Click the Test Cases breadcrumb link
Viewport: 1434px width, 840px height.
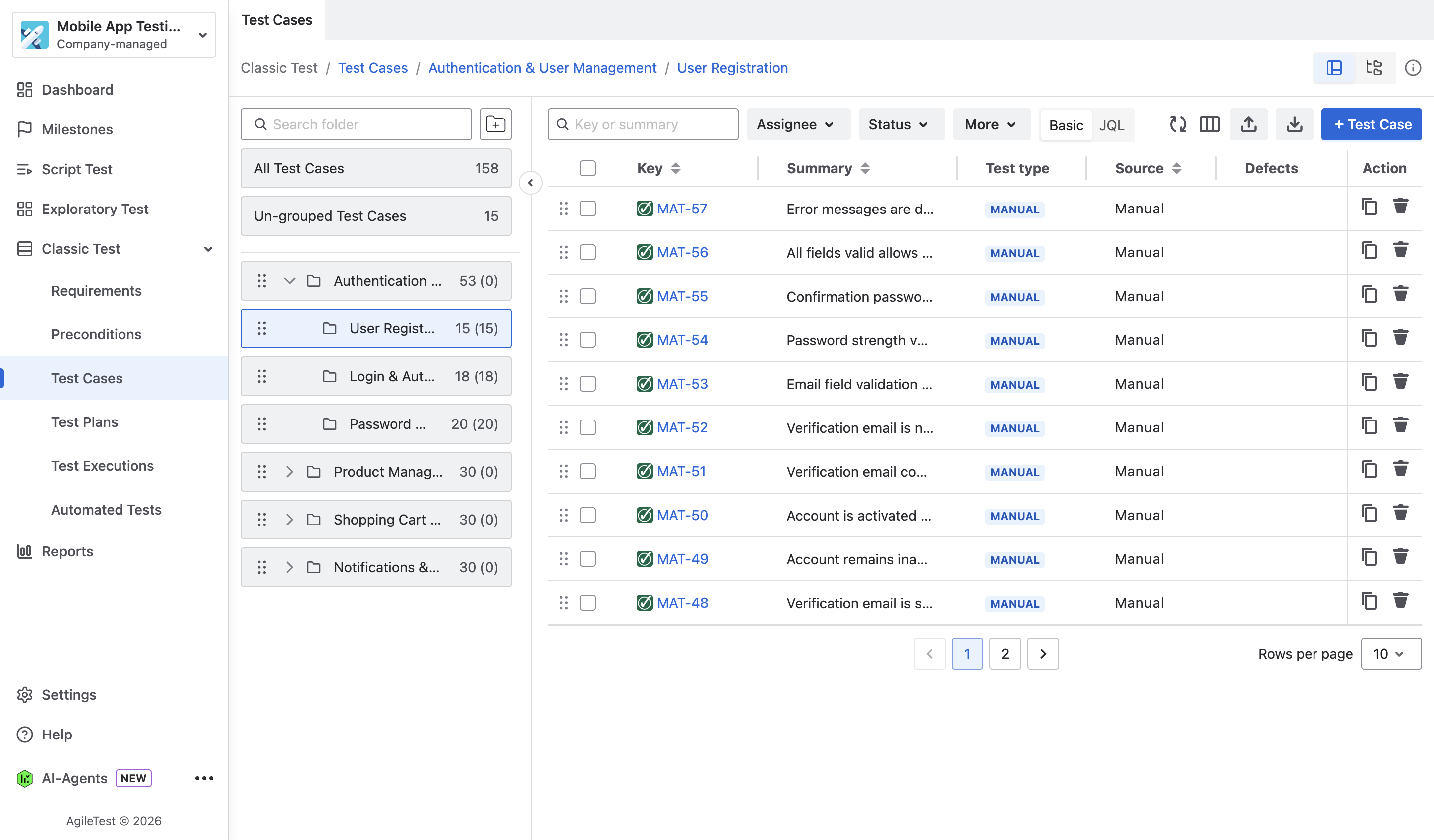click(373, 68)
